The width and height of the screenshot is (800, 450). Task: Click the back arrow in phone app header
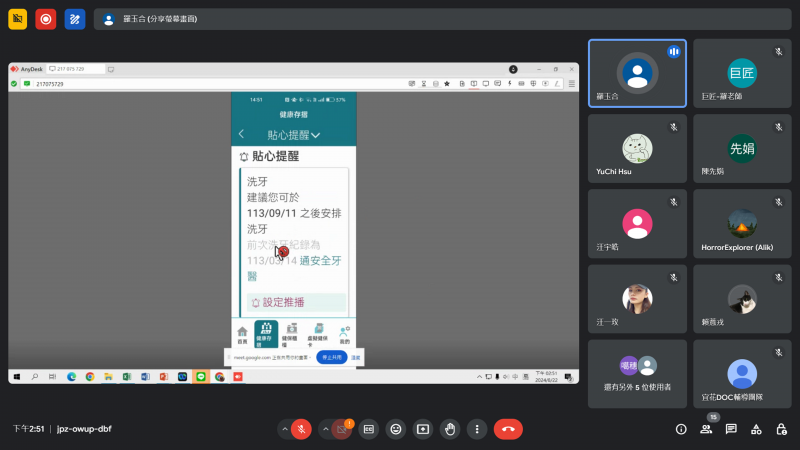click(241, 134)
